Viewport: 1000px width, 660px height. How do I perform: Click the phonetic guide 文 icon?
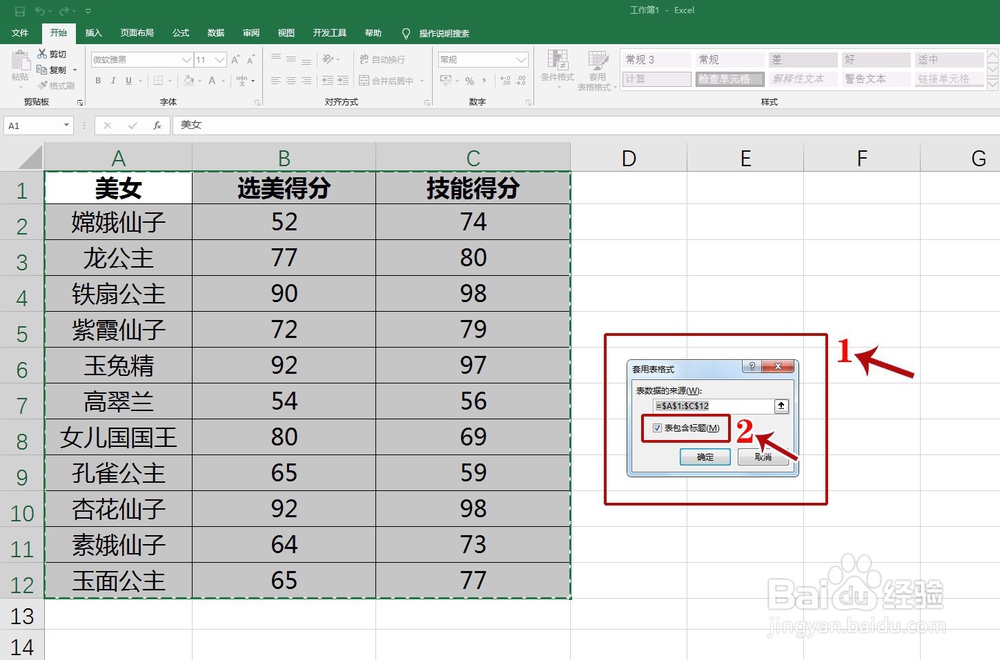click(242, 81)
